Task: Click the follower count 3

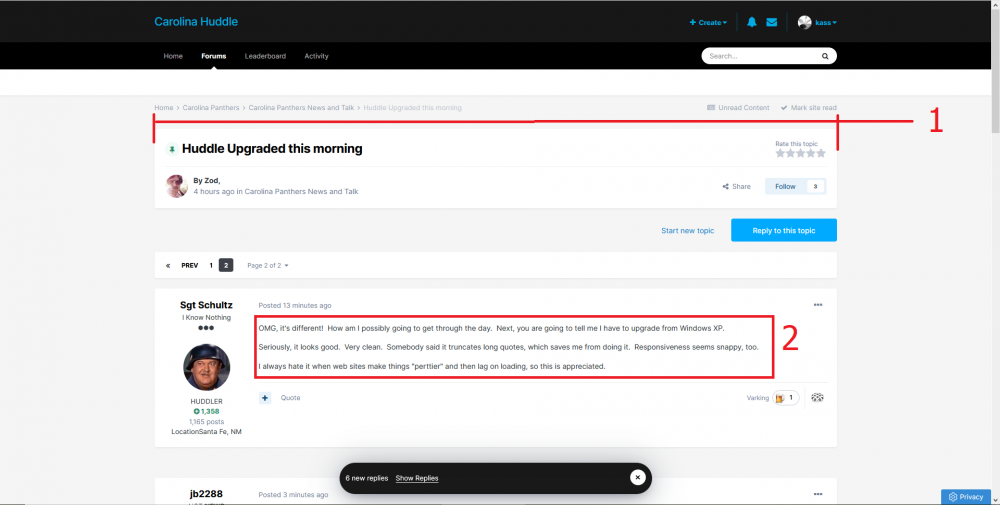Action: pos(815,186)
